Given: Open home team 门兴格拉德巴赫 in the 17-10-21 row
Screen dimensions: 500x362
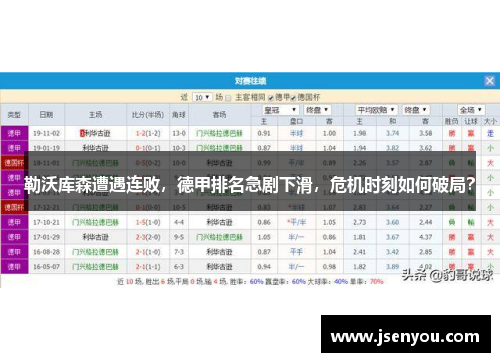Looking at the screenshot, I should [95, 222].
